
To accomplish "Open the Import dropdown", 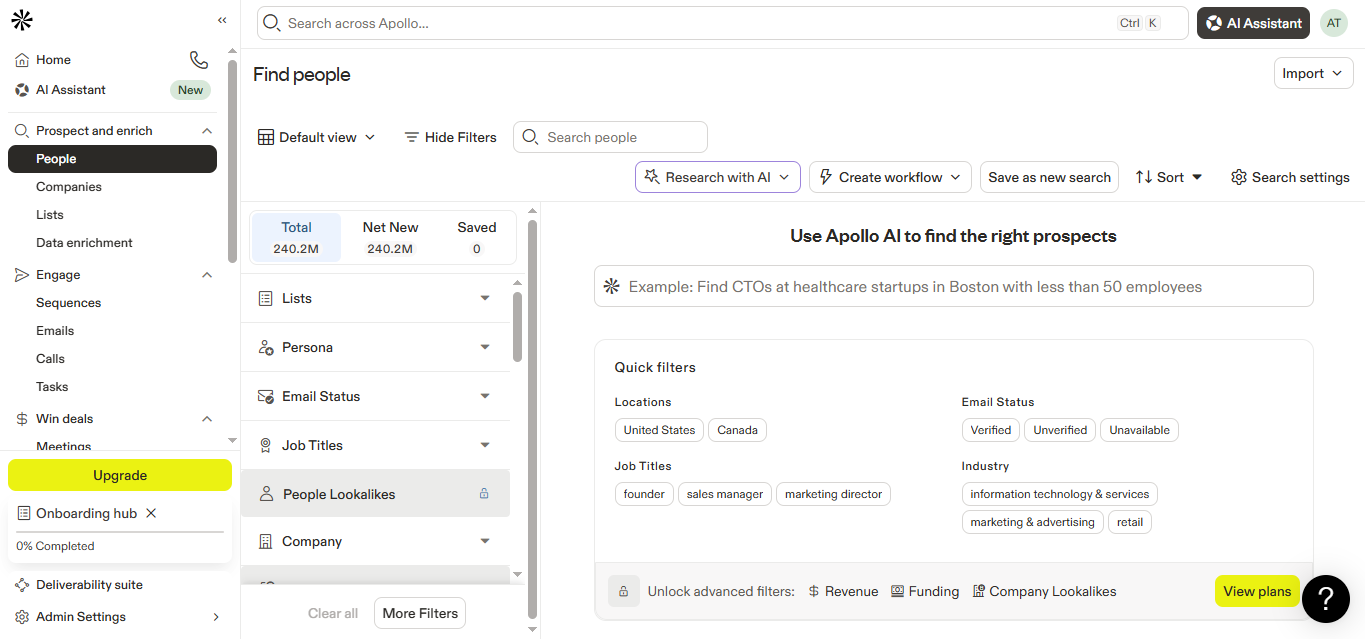I will [1313, 73].
